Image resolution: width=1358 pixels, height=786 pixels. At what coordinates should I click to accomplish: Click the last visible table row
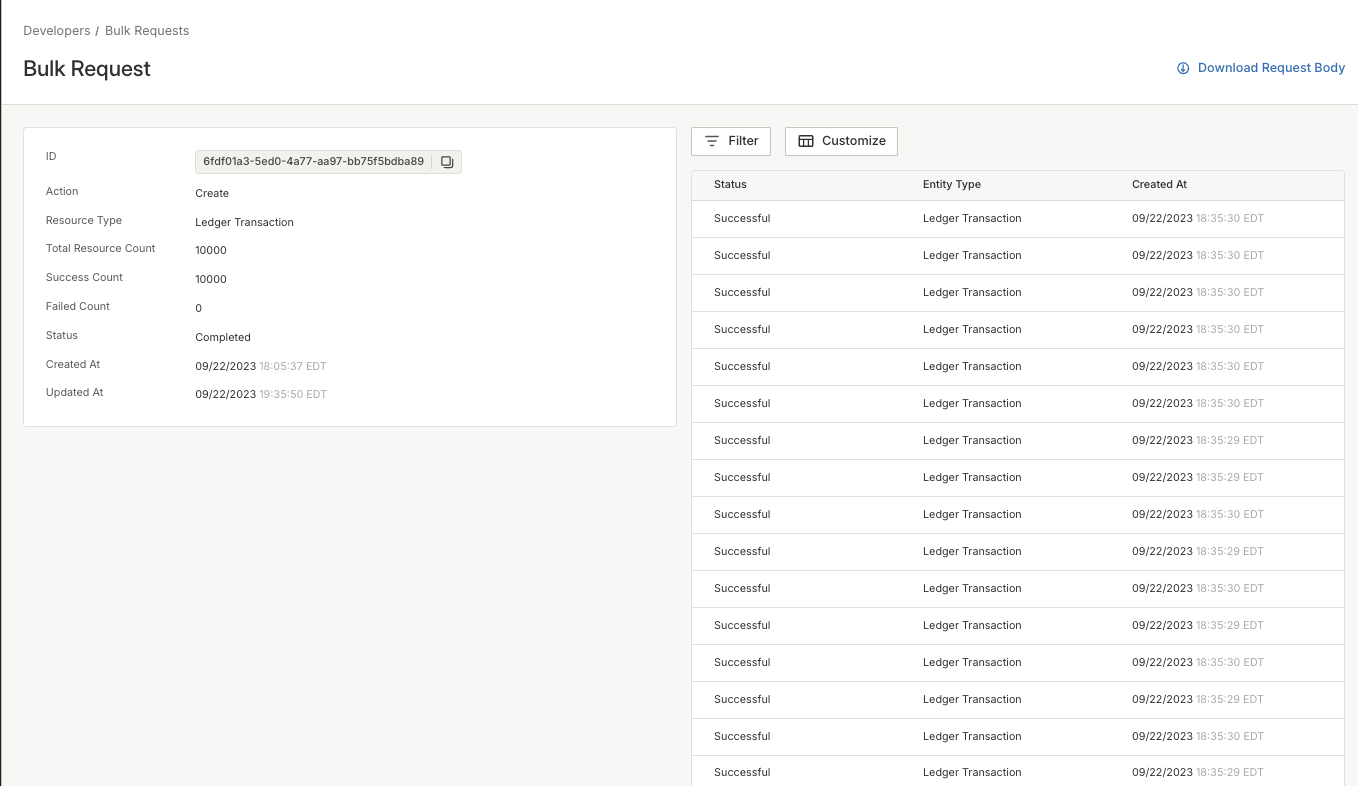coord(1017,772)
